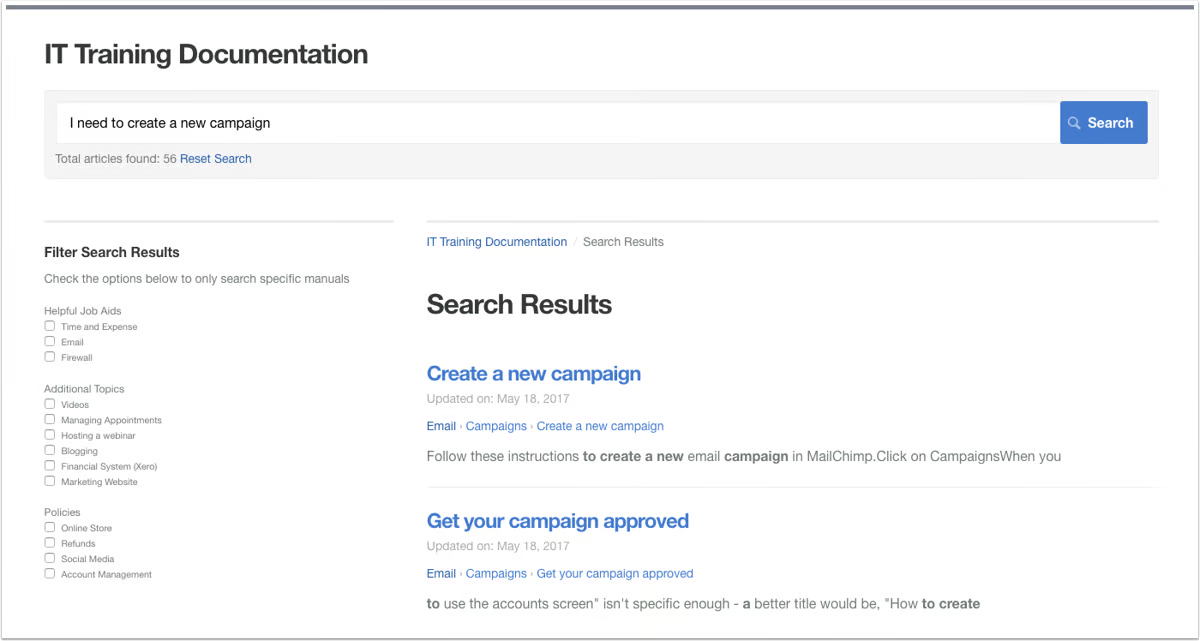The height and width of the screenshot is (641, 1200).
Task: Click Email breadcrumb under Get your campaign approved
Action: pos(441,574)
